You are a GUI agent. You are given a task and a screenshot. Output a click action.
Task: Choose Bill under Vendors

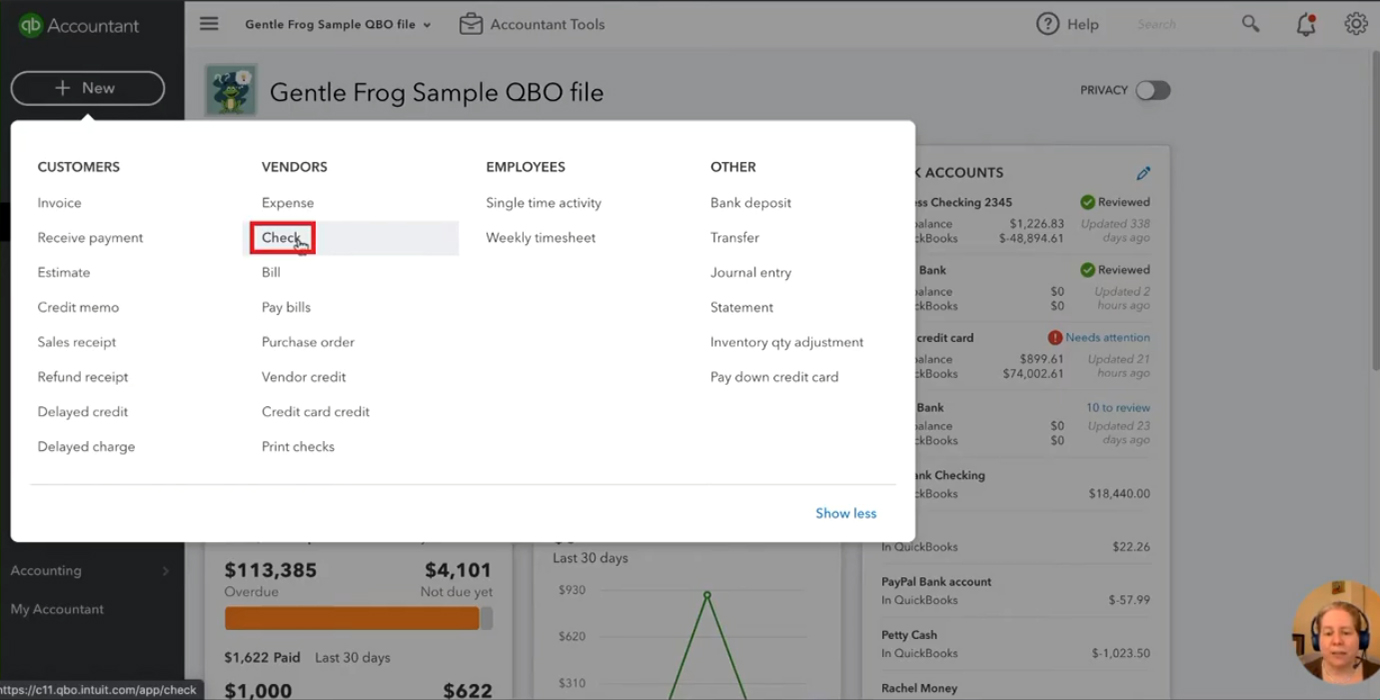[271, 273]
